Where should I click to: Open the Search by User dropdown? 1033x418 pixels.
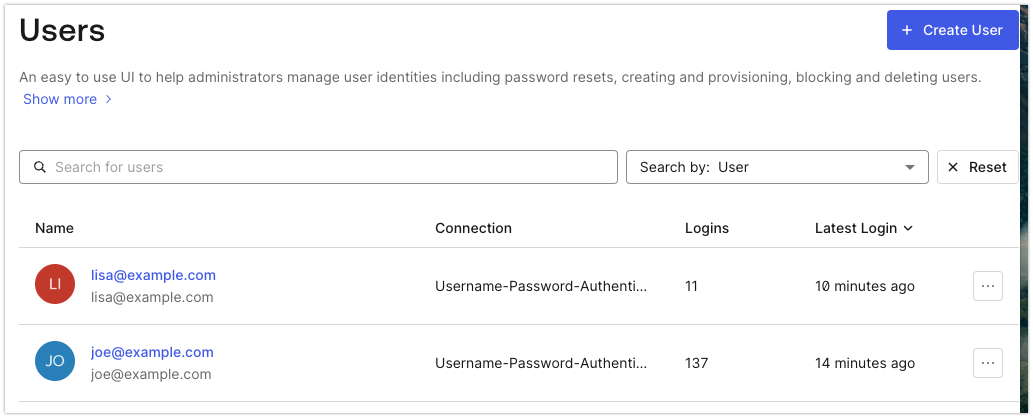pos(777,167)
